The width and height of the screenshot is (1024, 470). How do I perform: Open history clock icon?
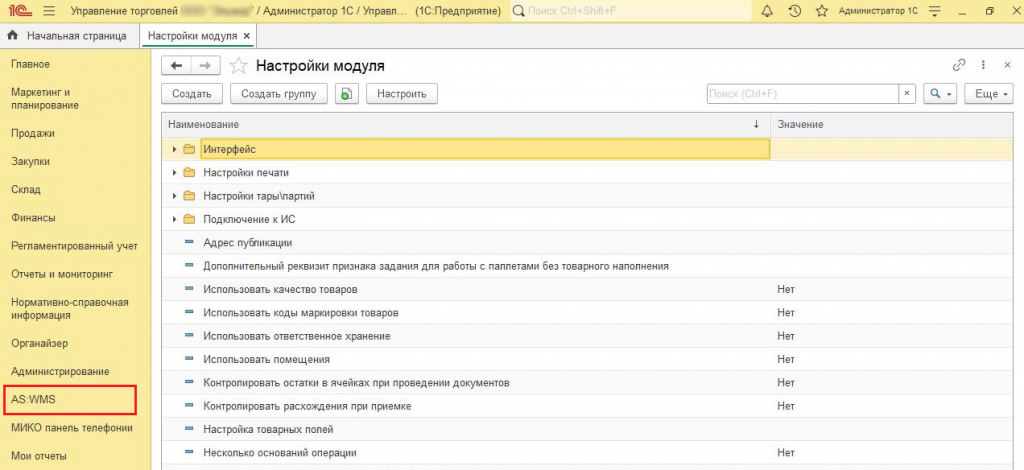tap(795, 11)
